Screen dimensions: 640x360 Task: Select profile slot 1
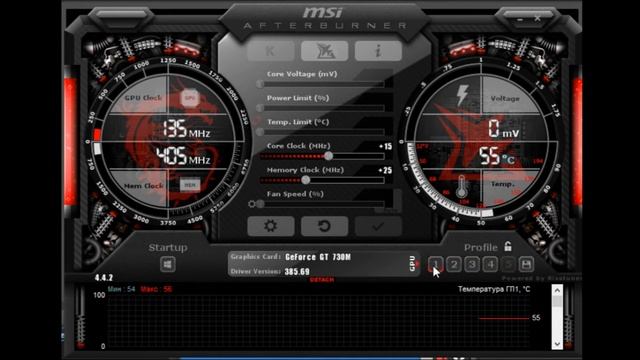pos(436,264)
